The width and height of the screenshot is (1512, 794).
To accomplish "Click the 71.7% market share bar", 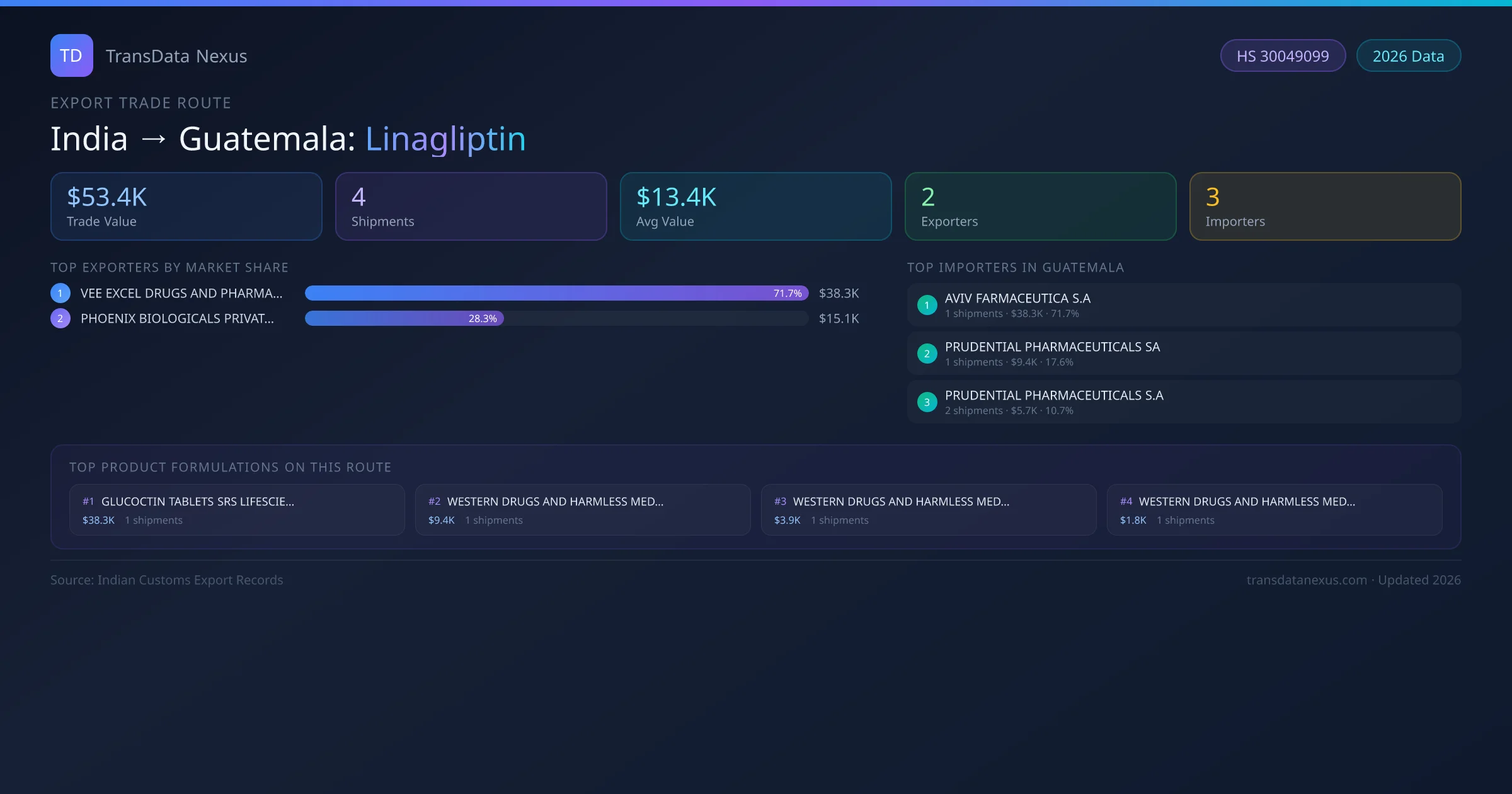I will [x=556, y=293].
